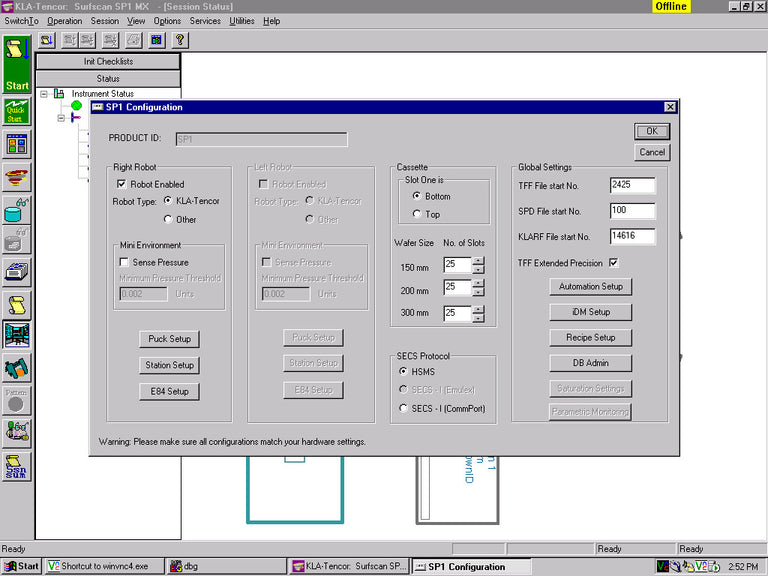Click the Instrument Status tree node icon

tap(59, 93)
